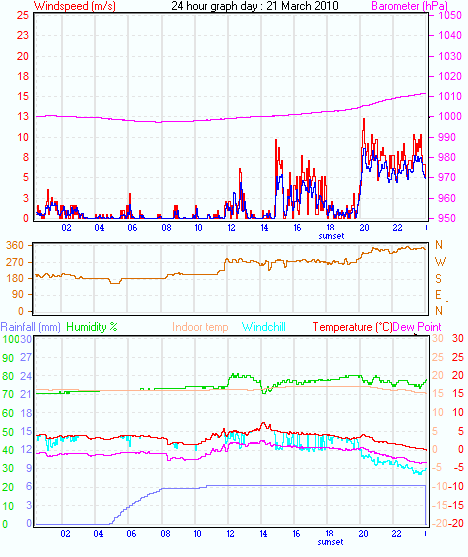This screenshot has height=557, width=468.
Task: Click the sunset marker under wind graph
Action: coord(331,236)
